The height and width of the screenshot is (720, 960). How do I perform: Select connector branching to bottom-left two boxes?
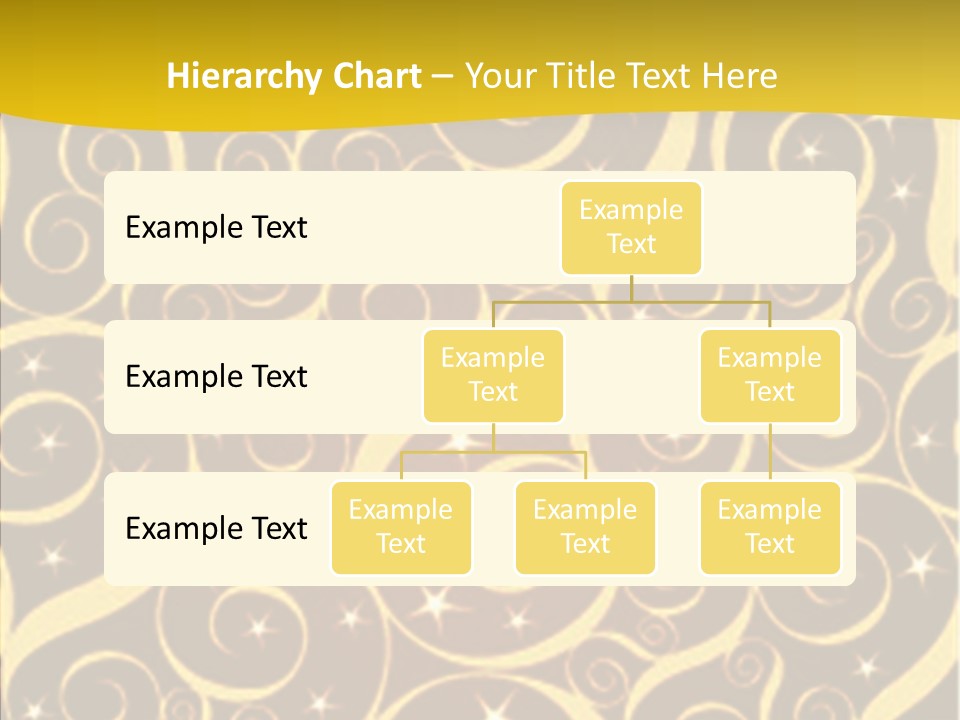click(x=493, y=452)
